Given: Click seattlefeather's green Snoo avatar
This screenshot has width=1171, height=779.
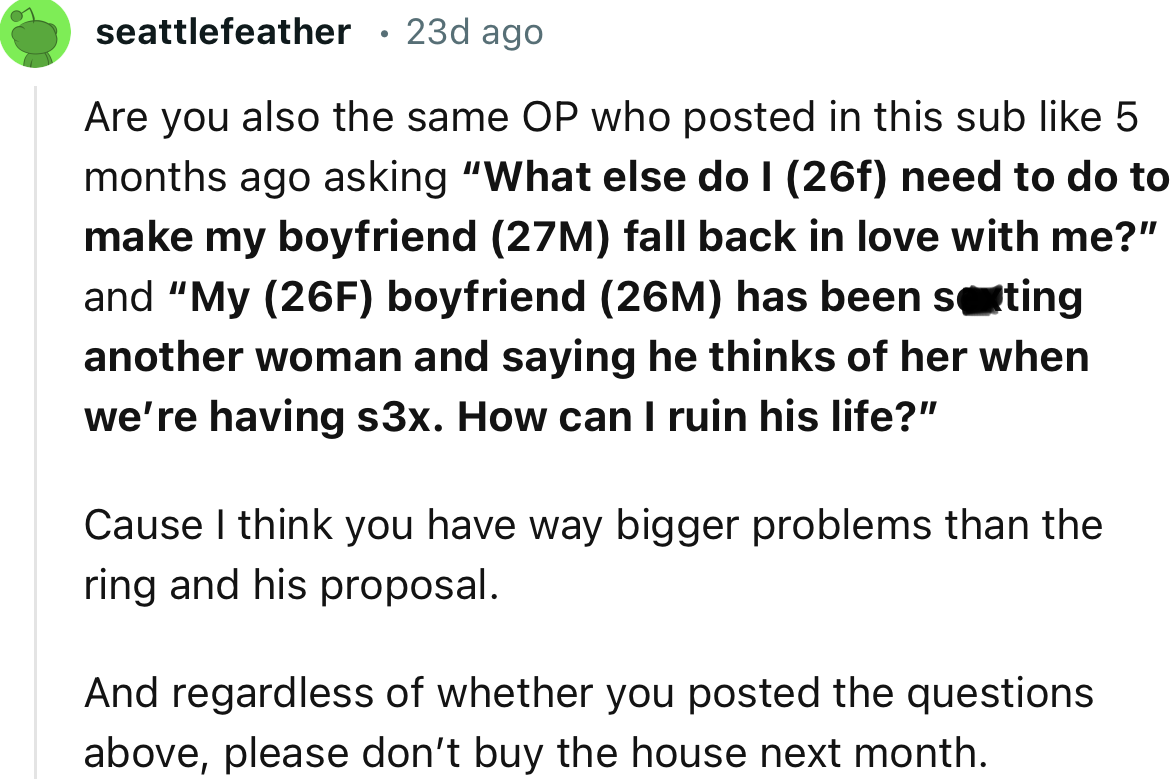Looking at the screenshot, I should click(x=36, y=33).
